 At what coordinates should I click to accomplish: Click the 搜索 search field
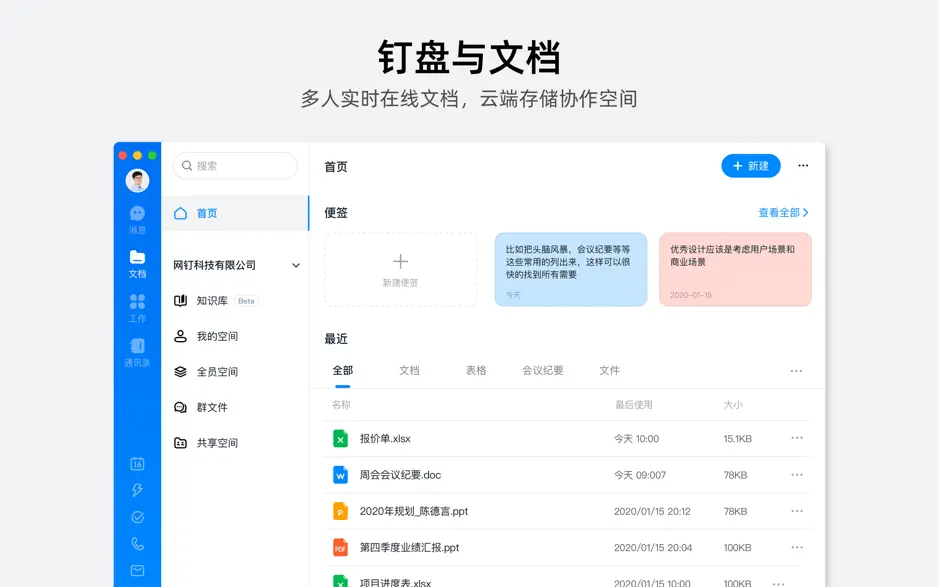(x=236, y=166)
